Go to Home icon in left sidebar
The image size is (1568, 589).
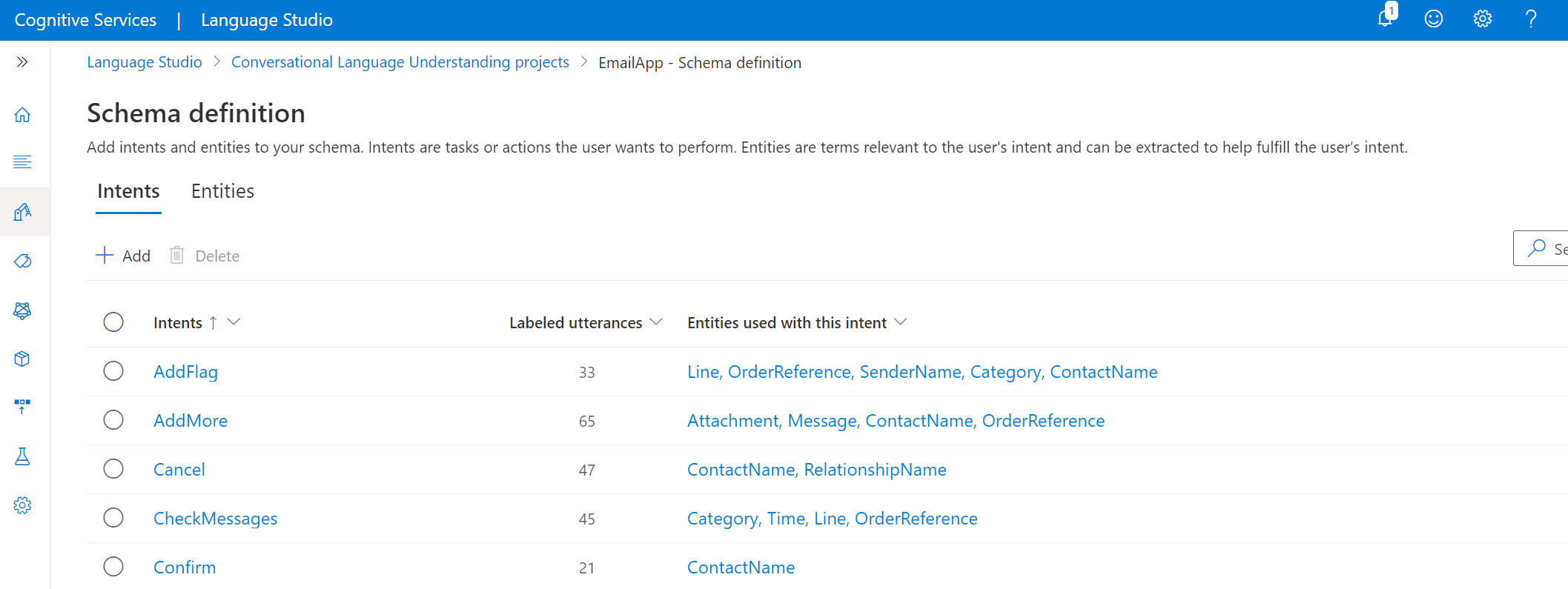pos(22,115)
